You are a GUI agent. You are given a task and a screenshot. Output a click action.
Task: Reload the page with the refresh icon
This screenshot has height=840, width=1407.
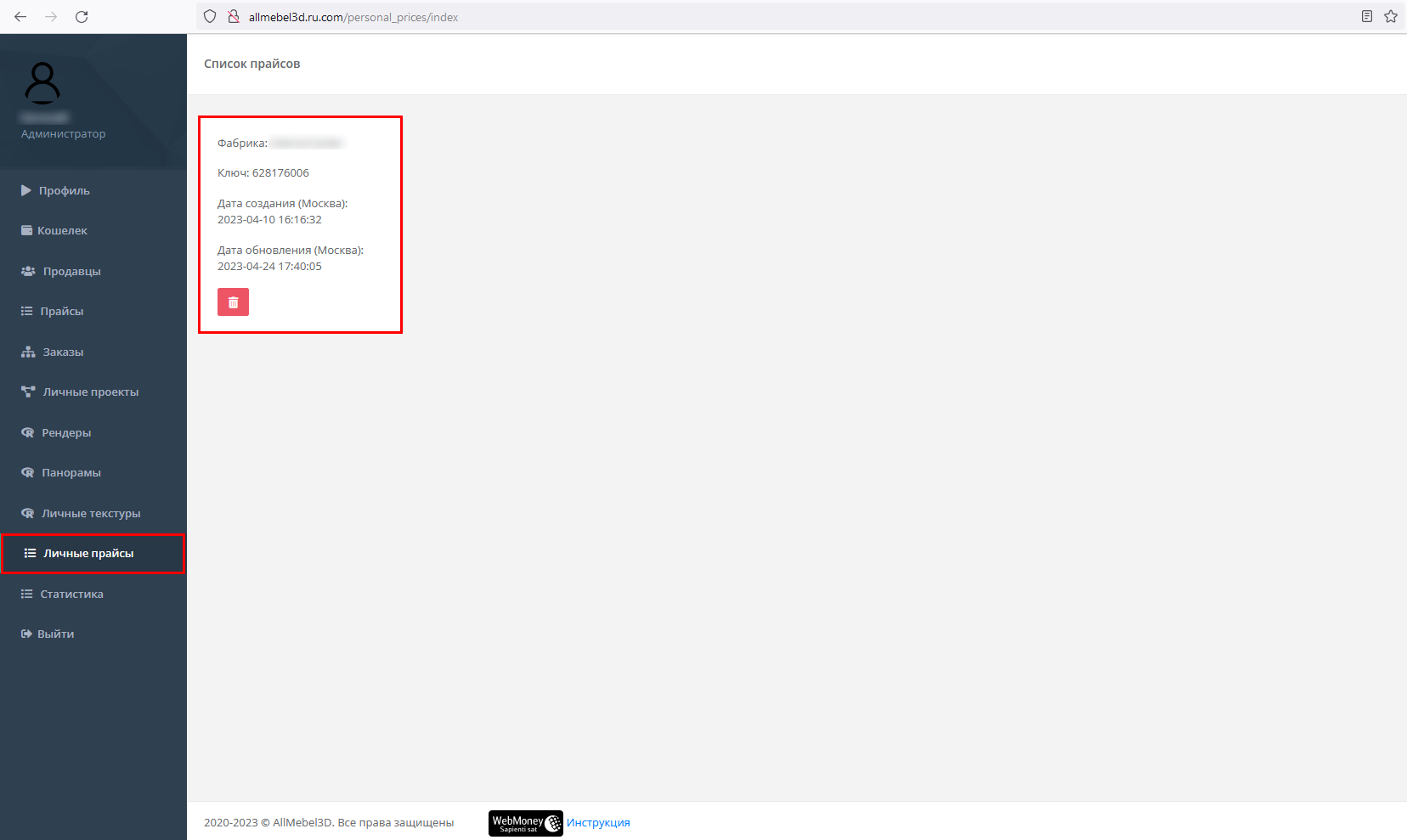pyautogui.click(x=82, y=17)
